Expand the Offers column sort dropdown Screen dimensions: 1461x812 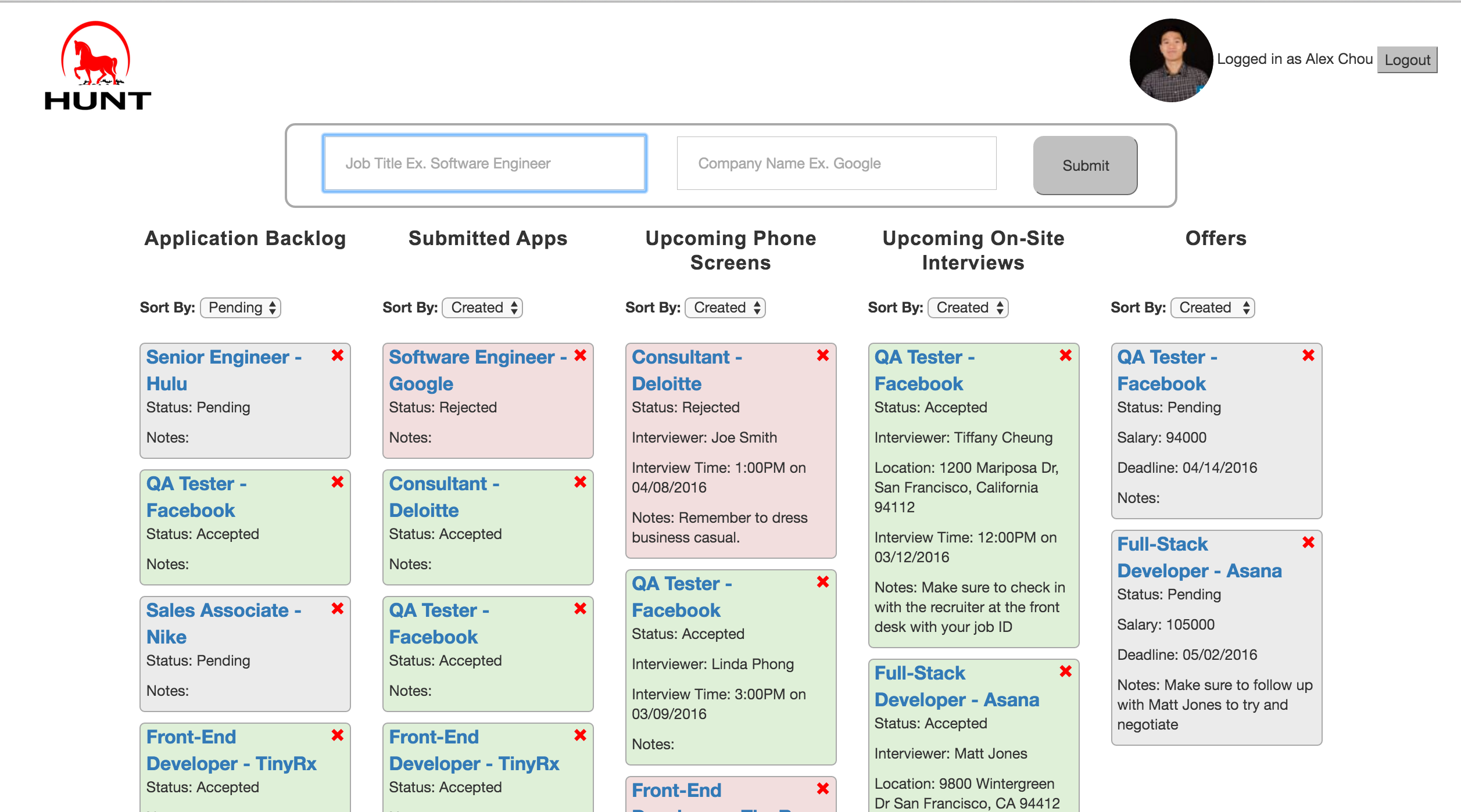[1212, 308]
